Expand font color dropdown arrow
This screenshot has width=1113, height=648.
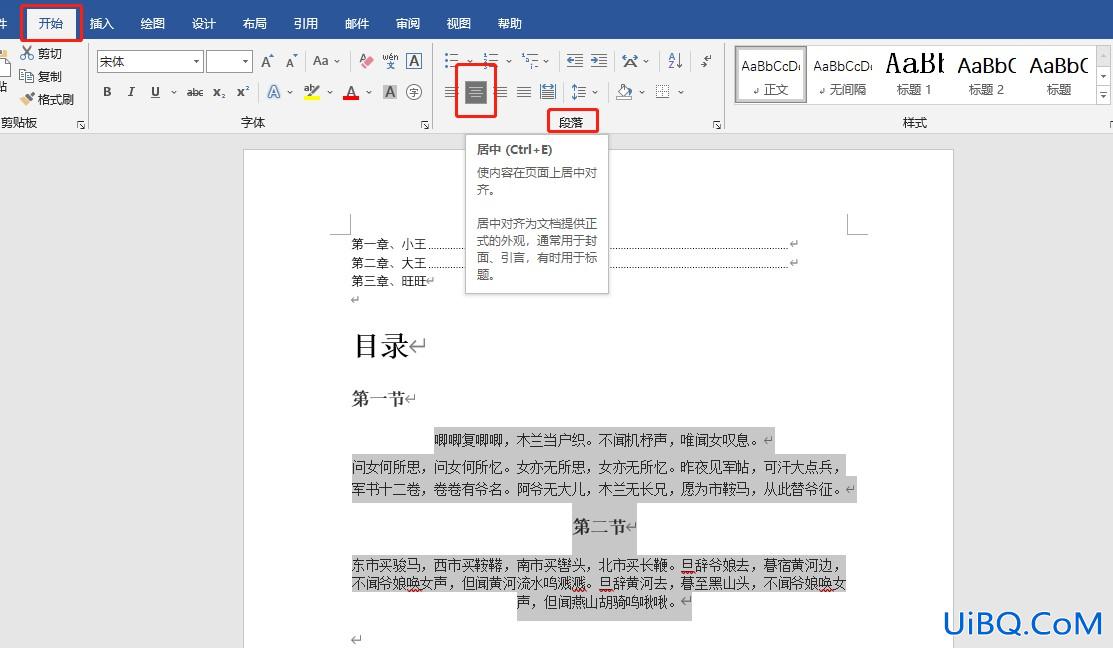(x=369, y=92)
